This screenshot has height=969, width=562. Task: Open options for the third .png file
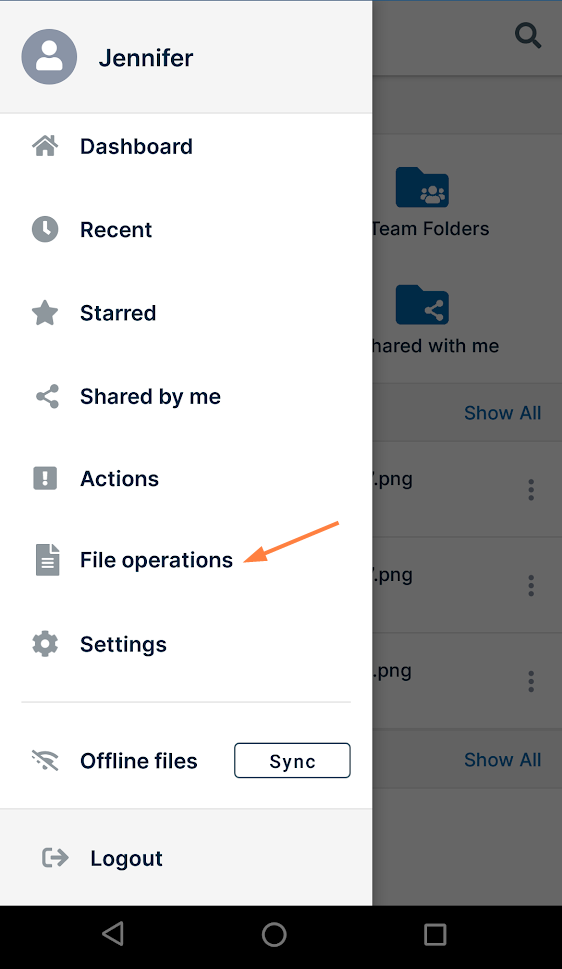[x=531, y=681]
